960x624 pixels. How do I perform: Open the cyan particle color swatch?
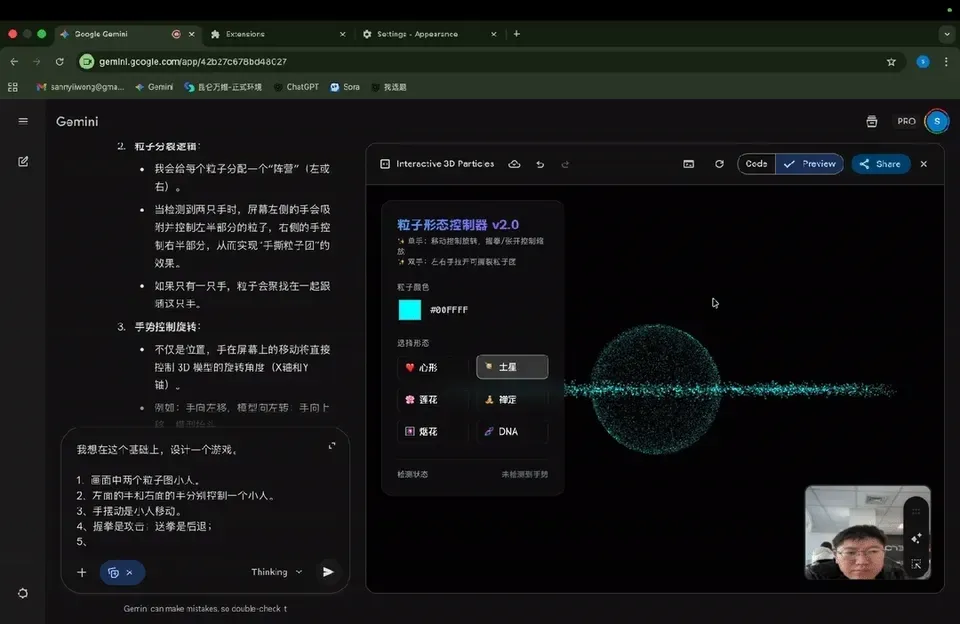410,310
